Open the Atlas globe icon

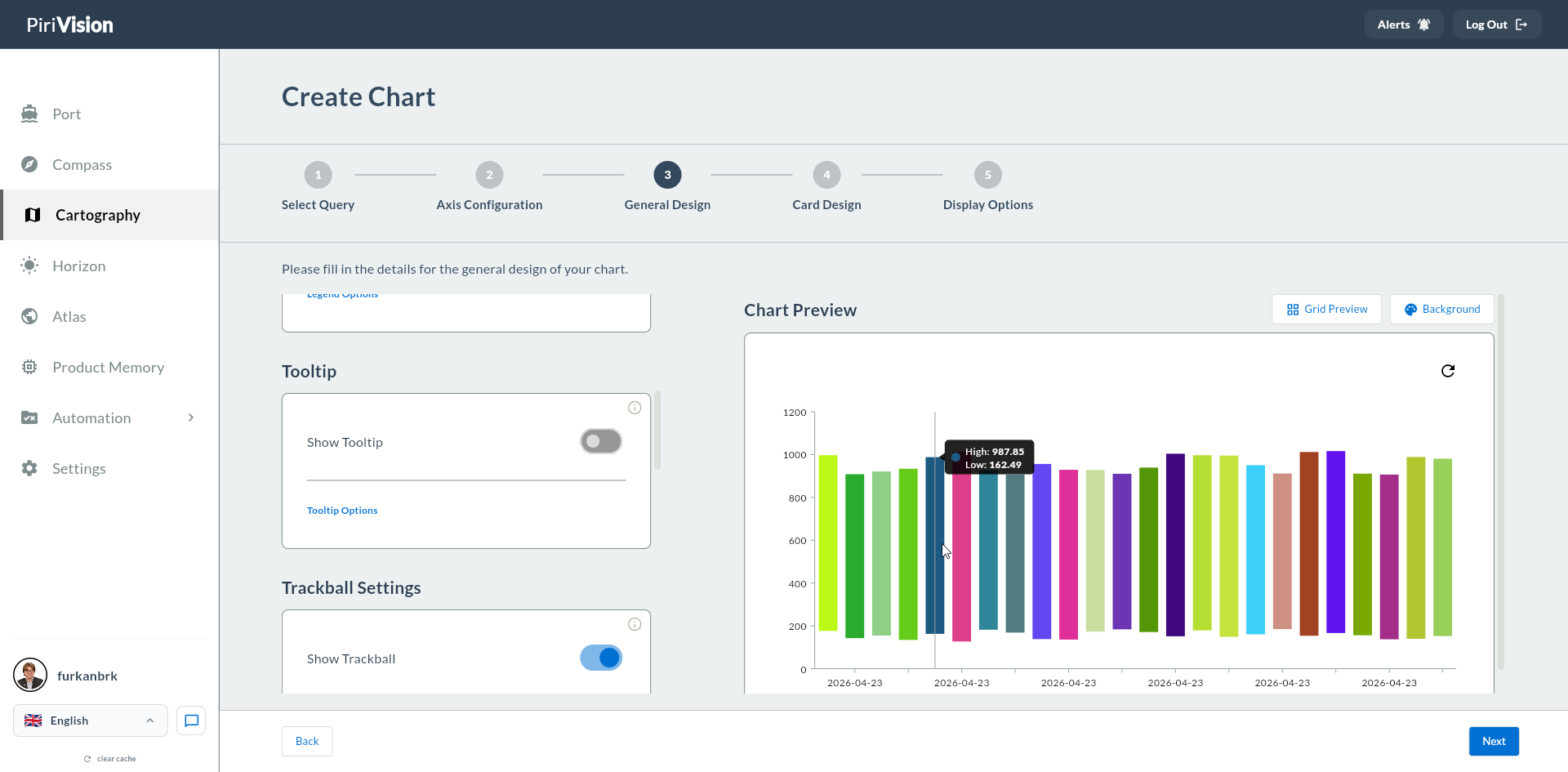click(x=29, y=316)
